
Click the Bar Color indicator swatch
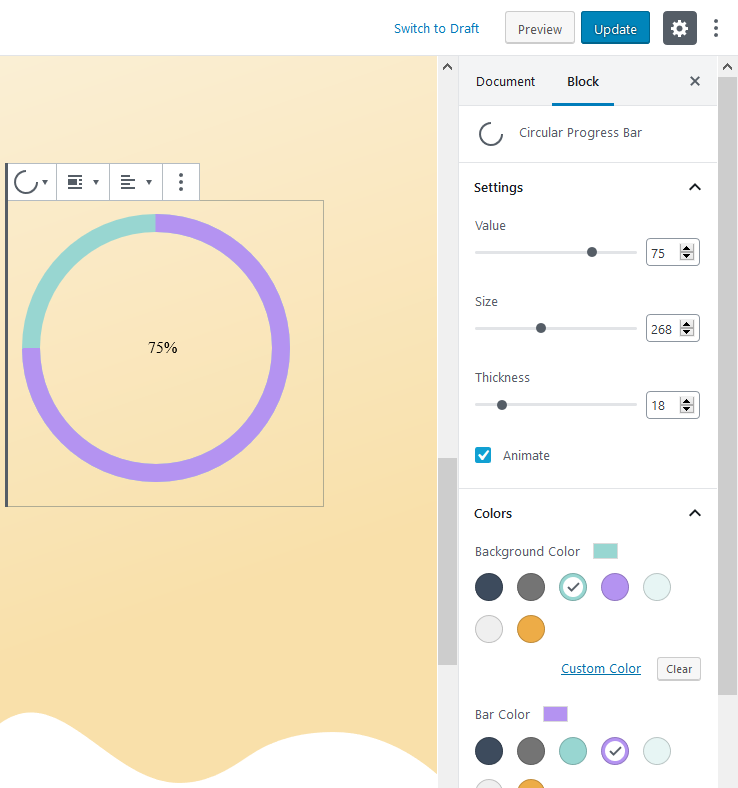(x=555, y=714)
